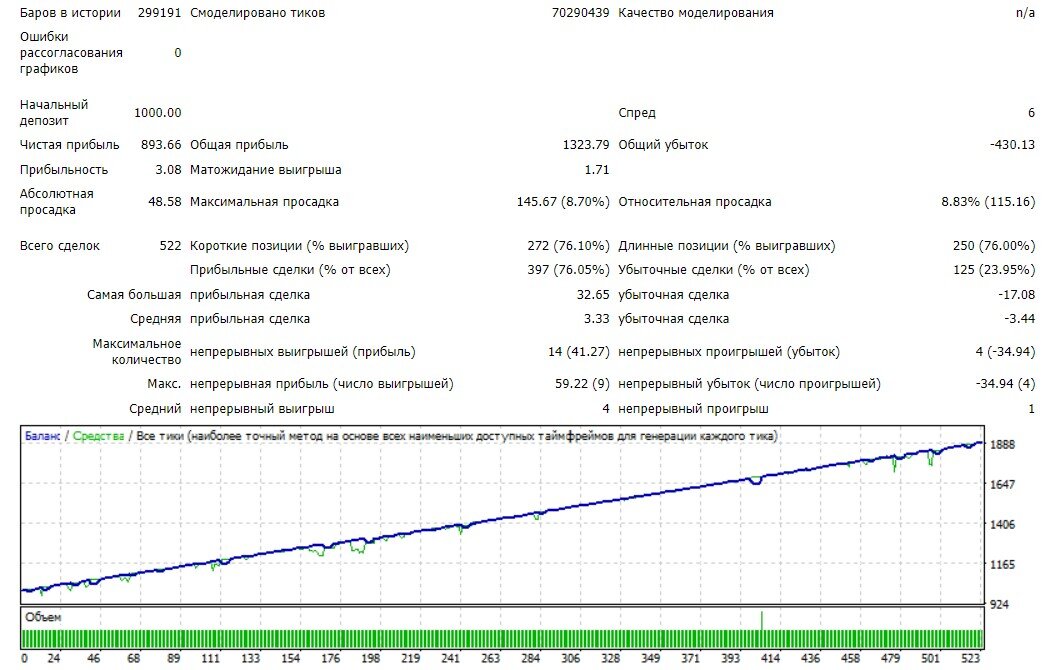
Task: Select average consecutive wins value 4
Action: 606,409
